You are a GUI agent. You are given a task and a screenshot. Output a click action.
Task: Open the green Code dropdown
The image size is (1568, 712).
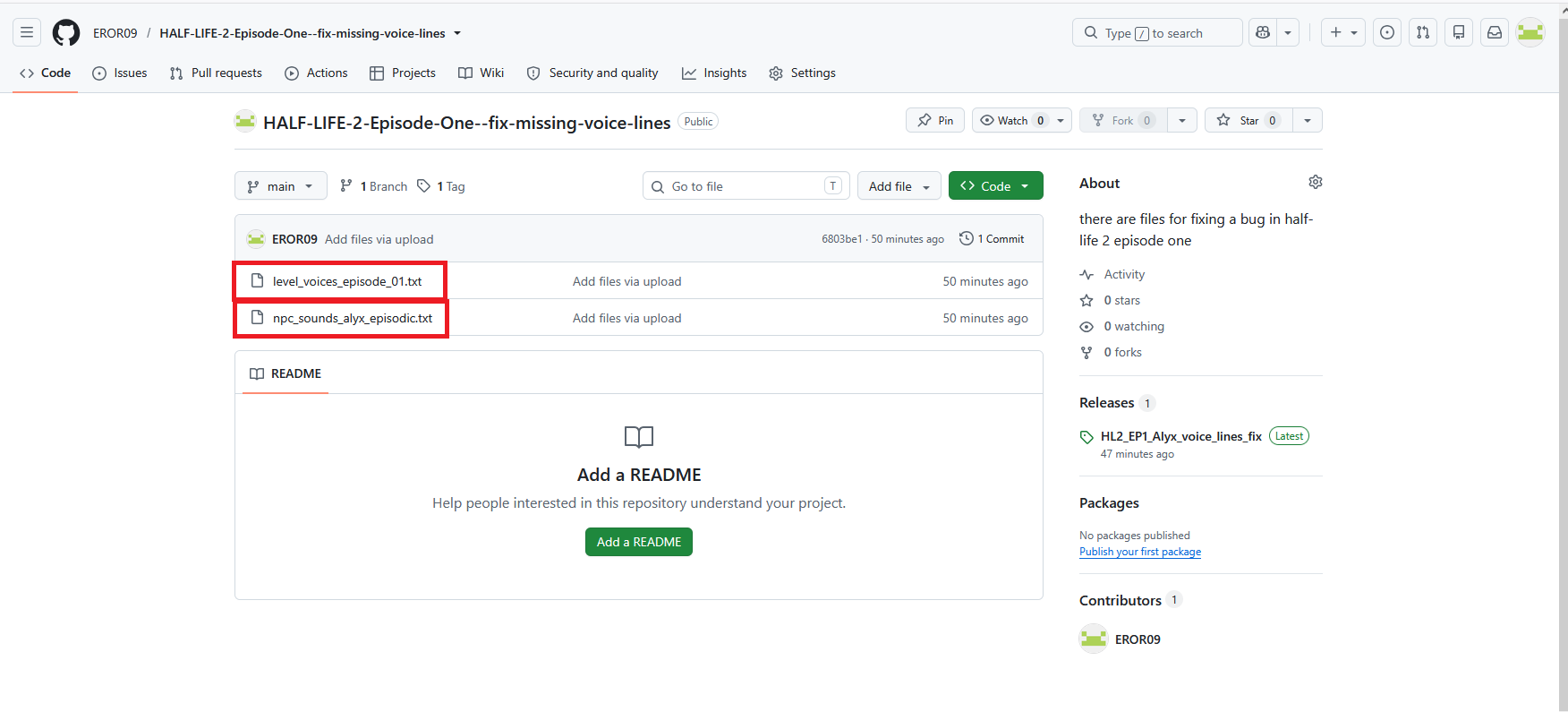pyautogui.click(x=996, y=186)
